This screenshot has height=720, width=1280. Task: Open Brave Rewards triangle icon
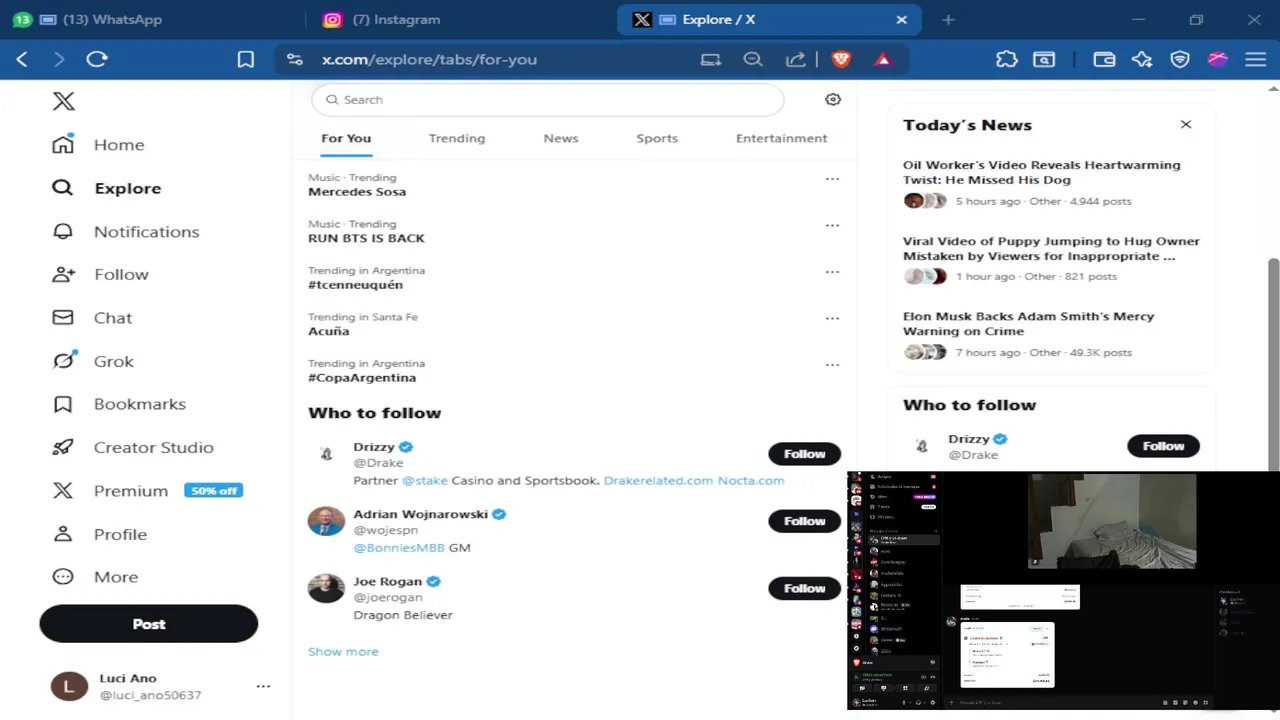pos(883,60)
